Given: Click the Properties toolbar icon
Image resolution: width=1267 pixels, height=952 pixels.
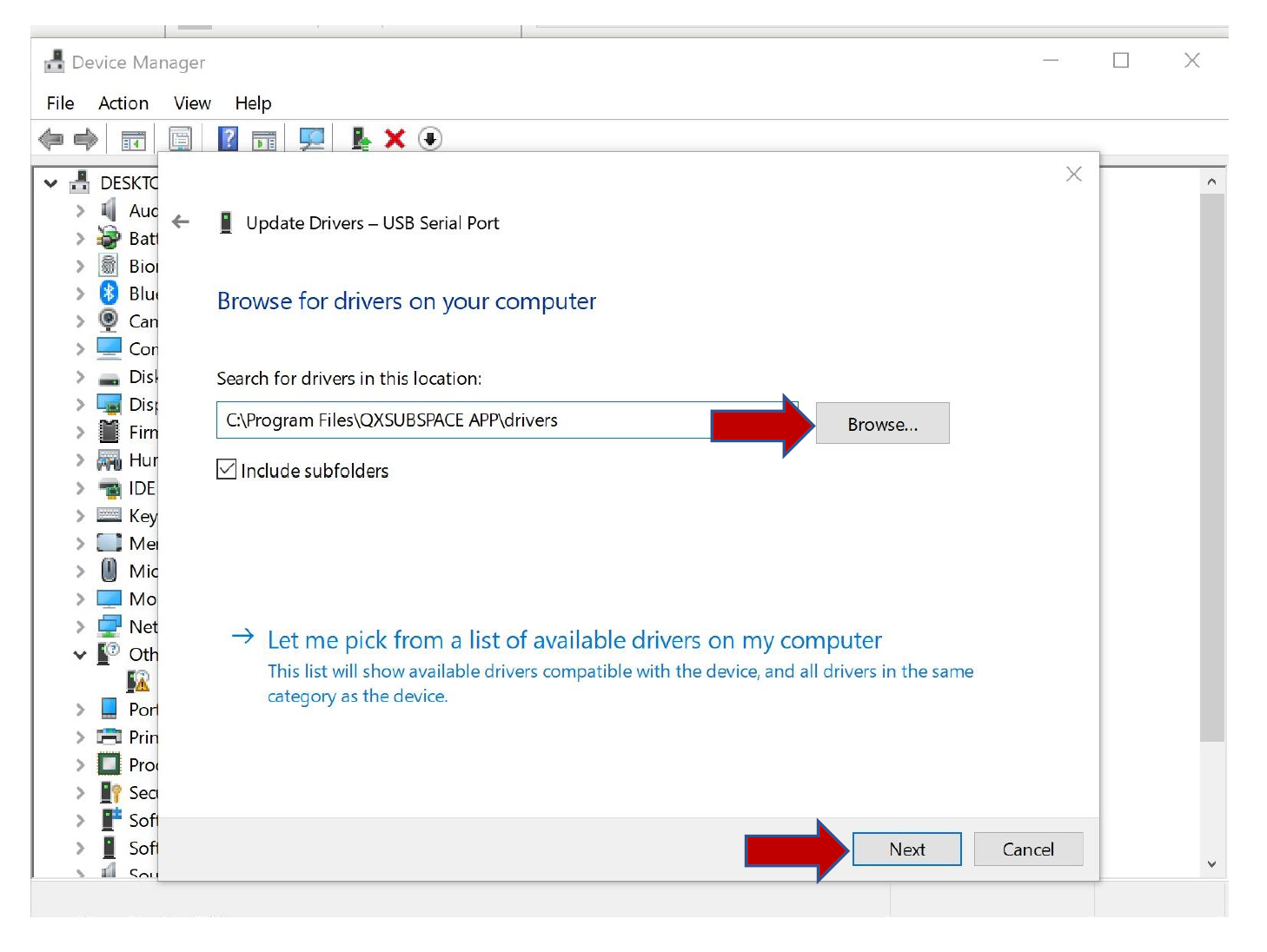Looking at the screenshot, I should point(180,138).
